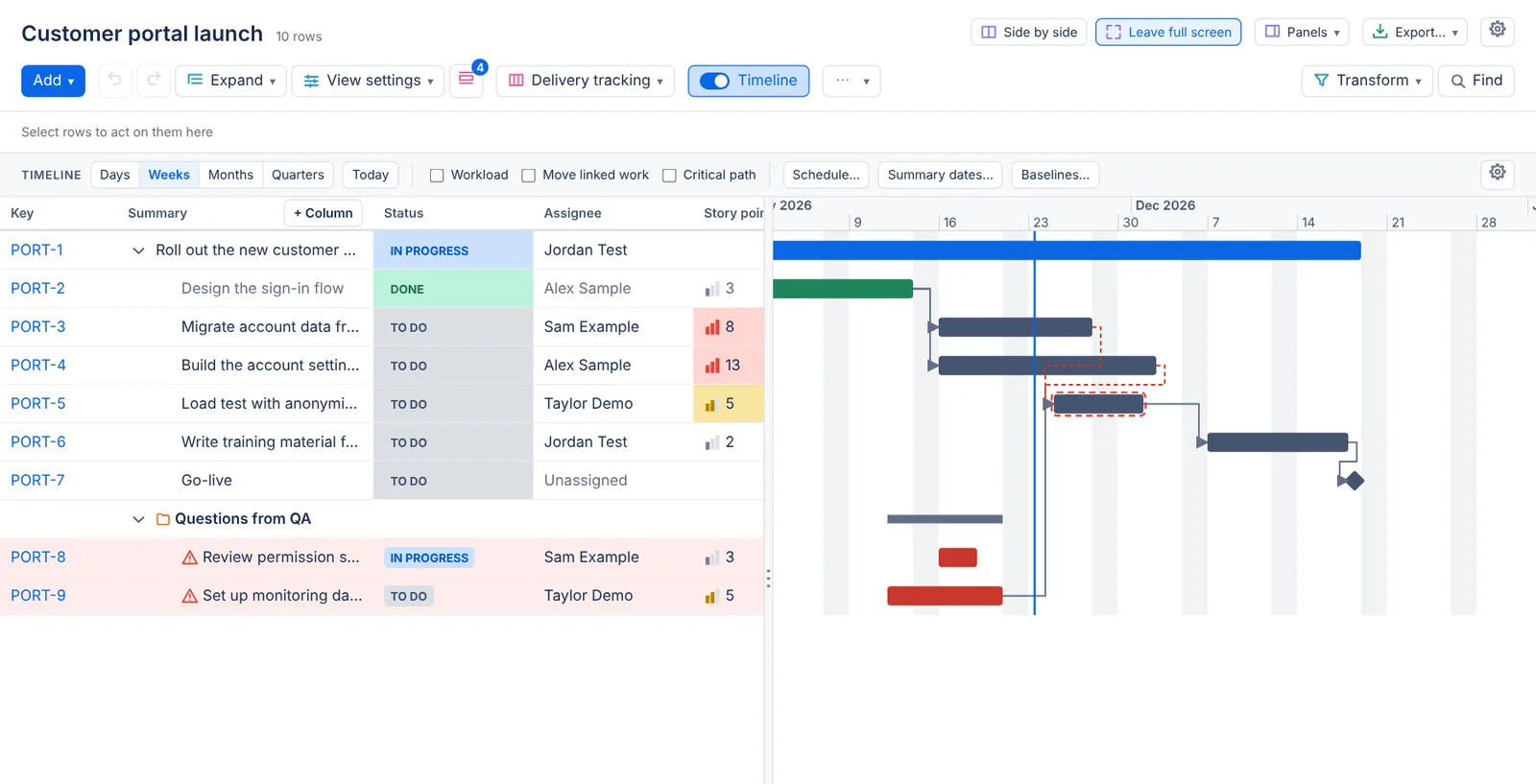The height and width of the screenshot is (784, 1536).
Task: Open the row density icon with badge 4
Action: point(467,80)
